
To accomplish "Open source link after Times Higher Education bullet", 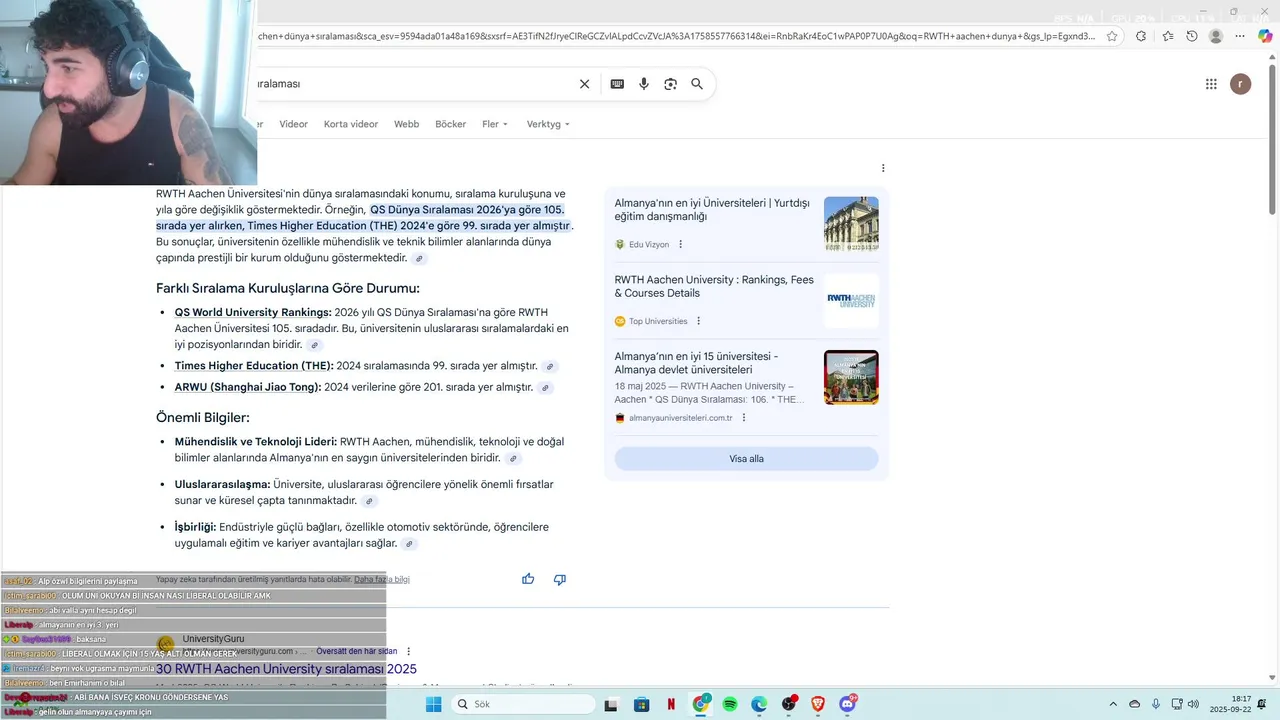I will click(x=550, y=367).
